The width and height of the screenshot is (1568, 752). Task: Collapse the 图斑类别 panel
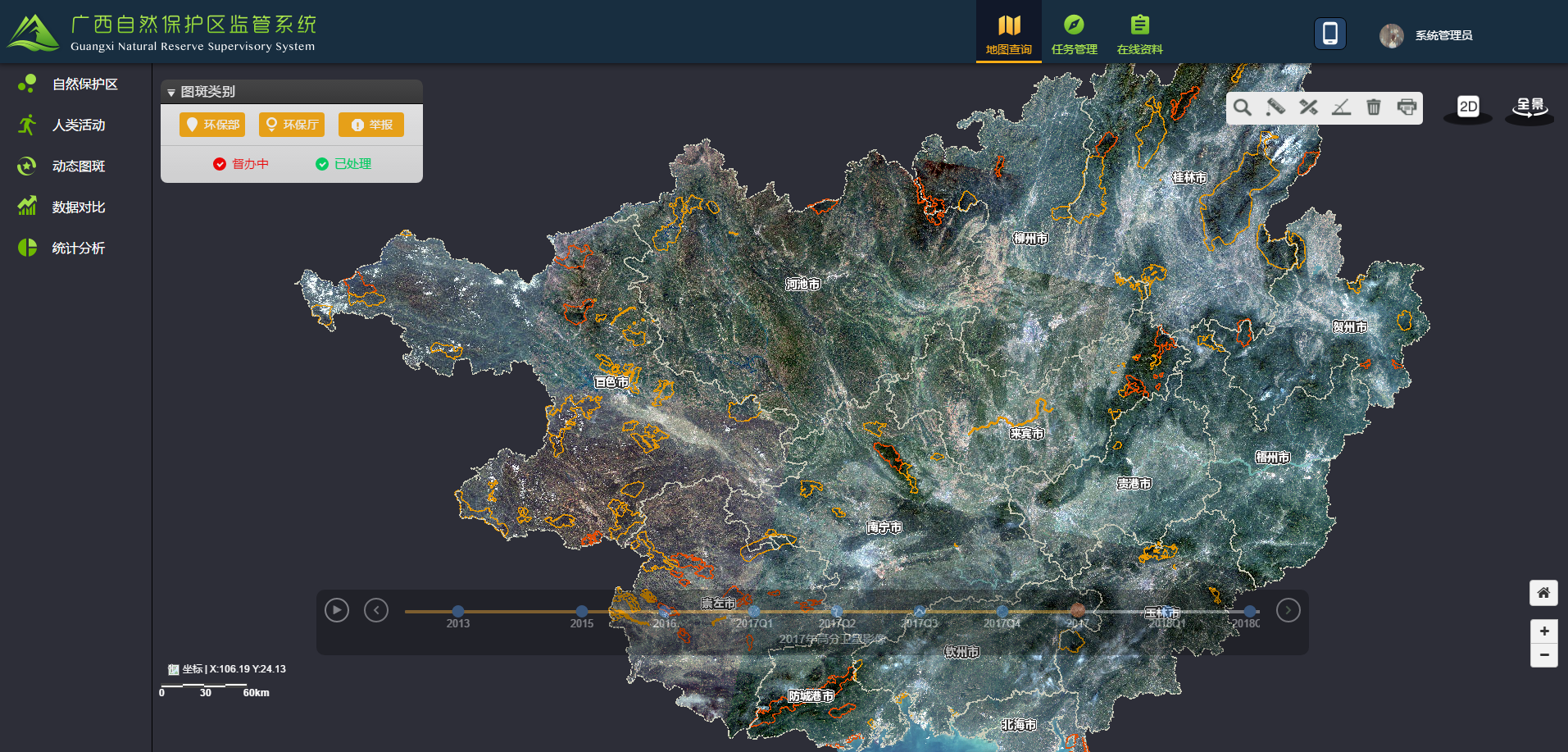171,93
